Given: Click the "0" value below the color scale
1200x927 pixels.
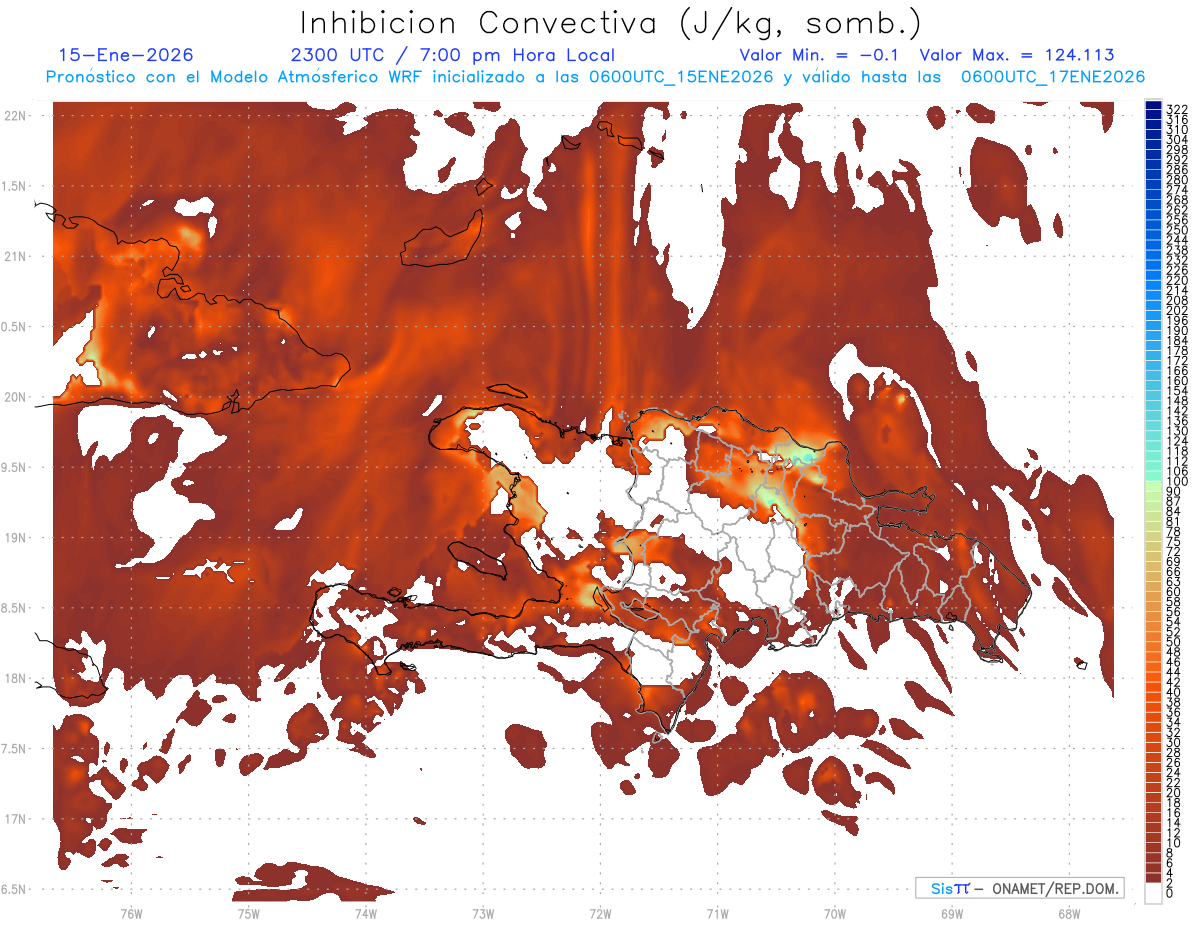Looking at the screenshot, I should pos(1171,892).
